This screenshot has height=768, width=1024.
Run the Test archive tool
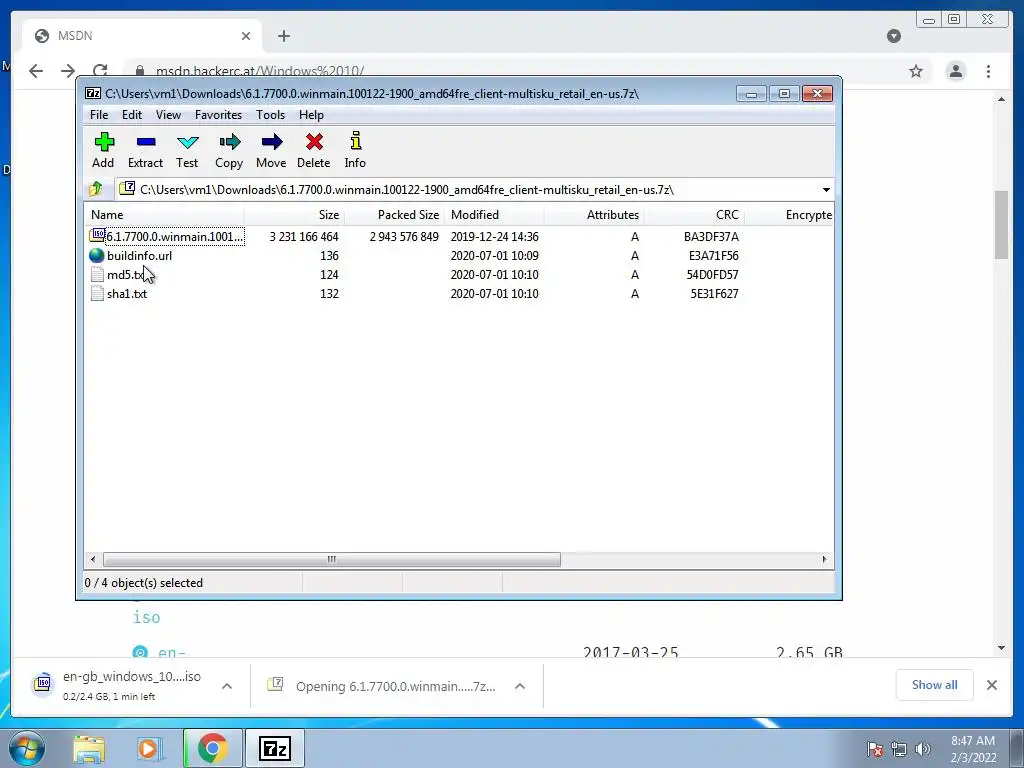pos(187,142)
